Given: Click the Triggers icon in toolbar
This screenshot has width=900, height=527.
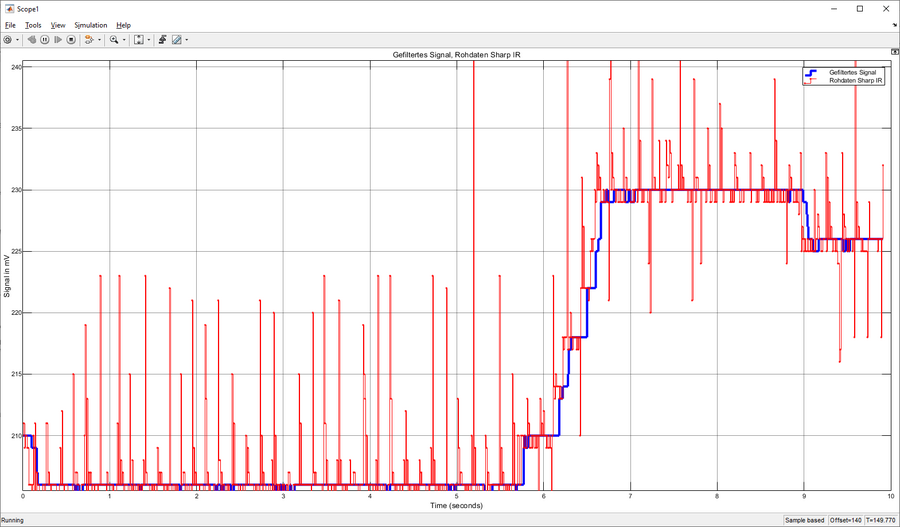Looking at the screenshot, I should pos(161,40).
